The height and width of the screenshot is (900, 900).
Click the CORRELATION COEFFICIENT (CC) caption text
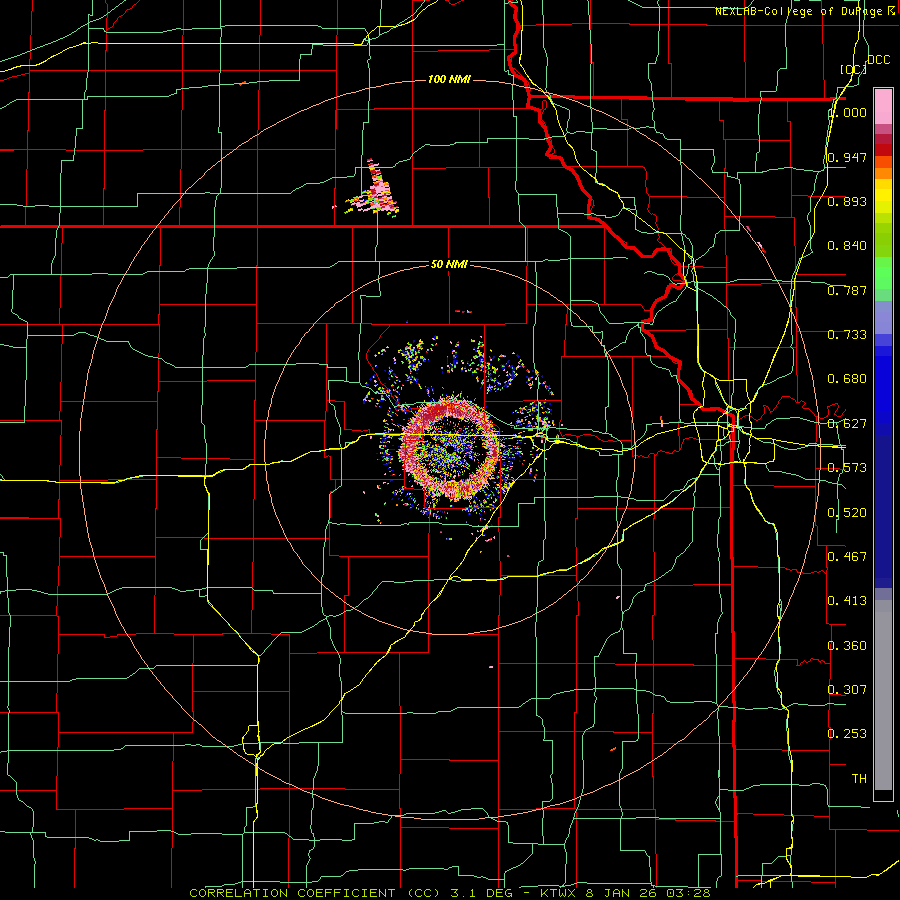click(315, 893)
